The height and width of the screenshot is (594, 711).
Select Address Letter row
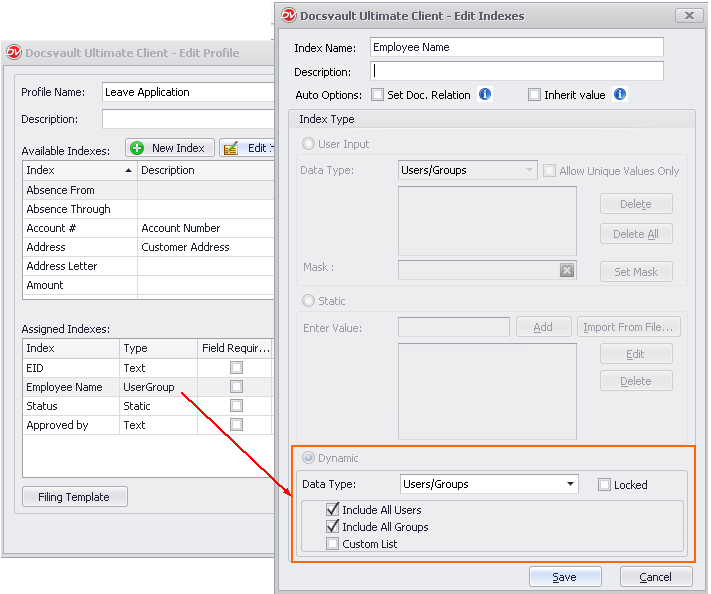[148, 266]
